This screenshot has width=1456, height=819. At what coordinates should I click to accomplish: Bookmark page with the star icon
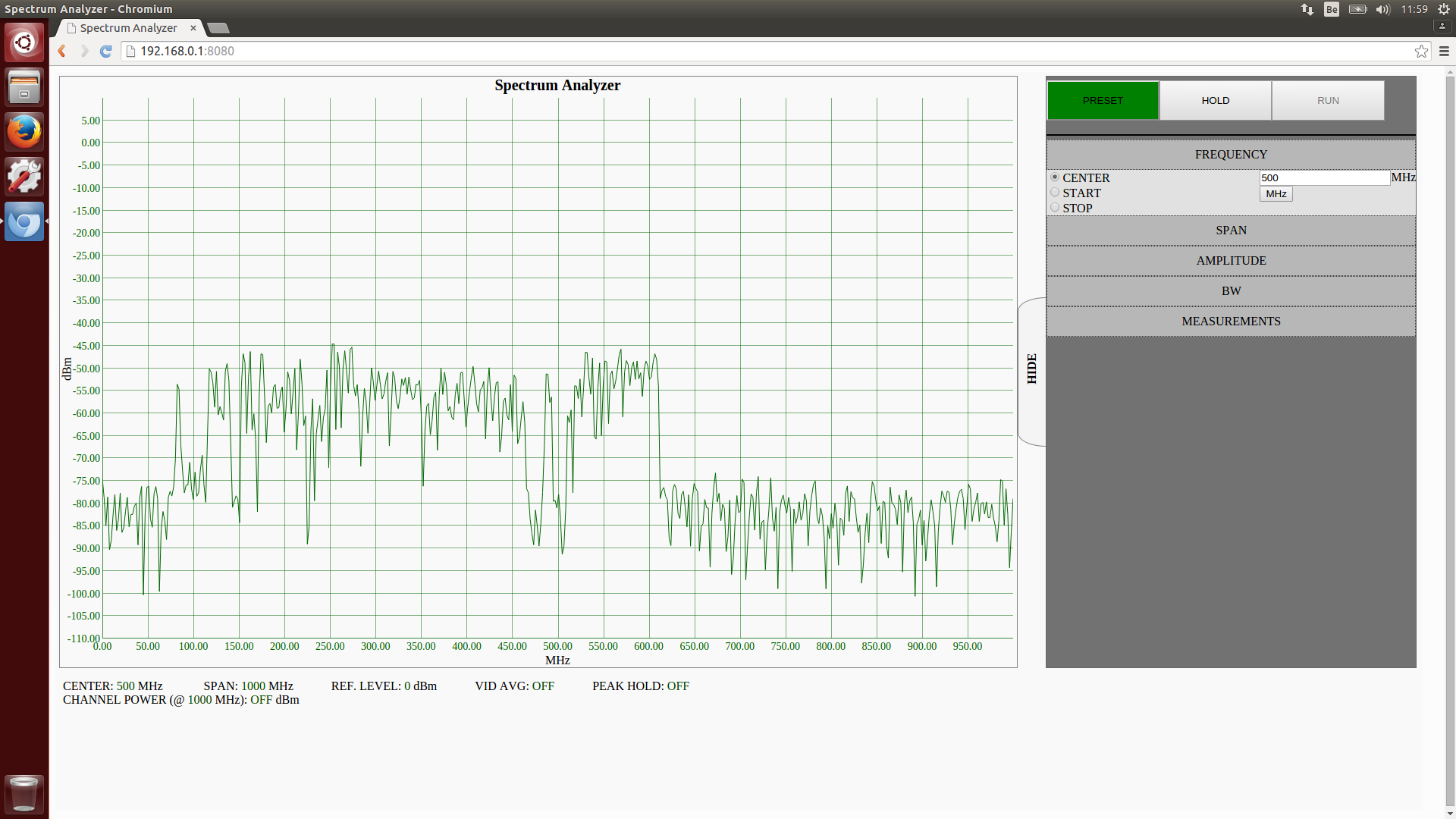point(1421,51)
